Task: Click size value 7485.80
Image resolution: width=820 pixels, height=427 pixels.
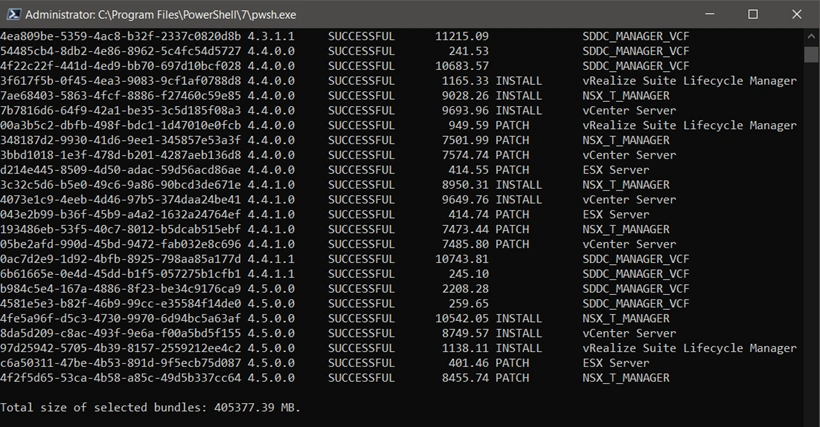Action: (x=465, y=244)
